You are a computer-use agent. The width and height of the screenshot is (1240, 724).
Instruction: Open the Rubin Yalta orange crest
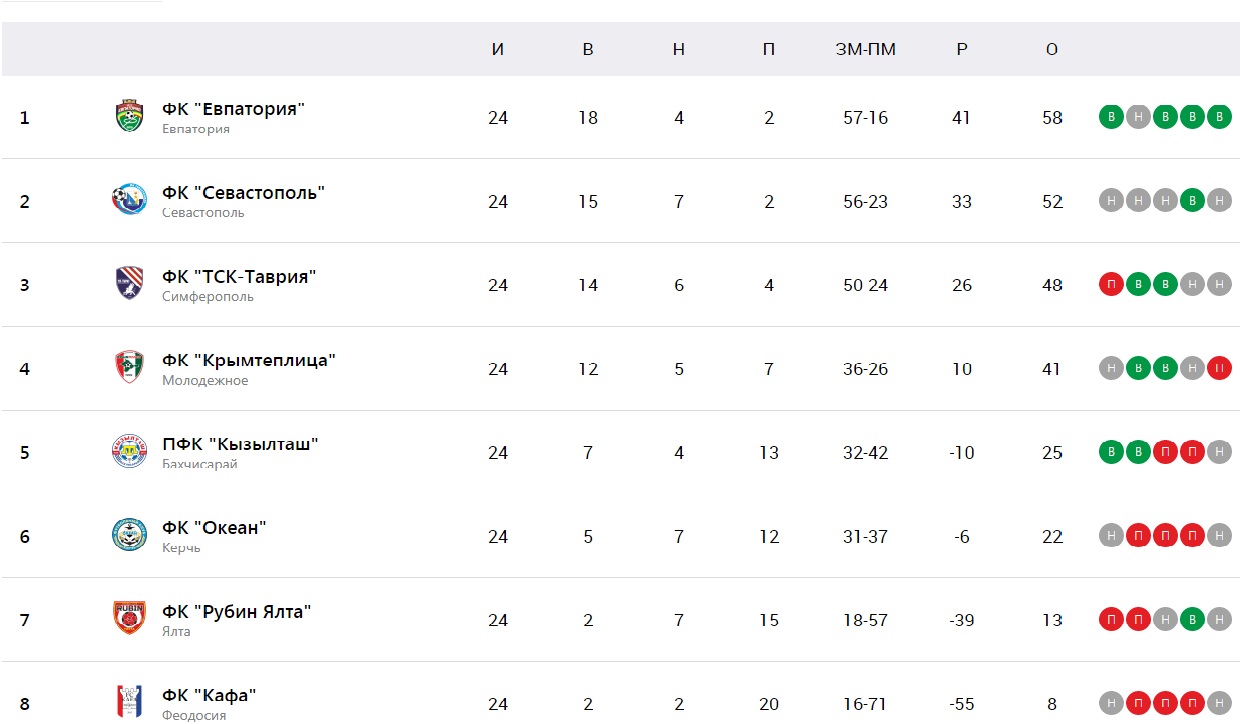[129, 619]
